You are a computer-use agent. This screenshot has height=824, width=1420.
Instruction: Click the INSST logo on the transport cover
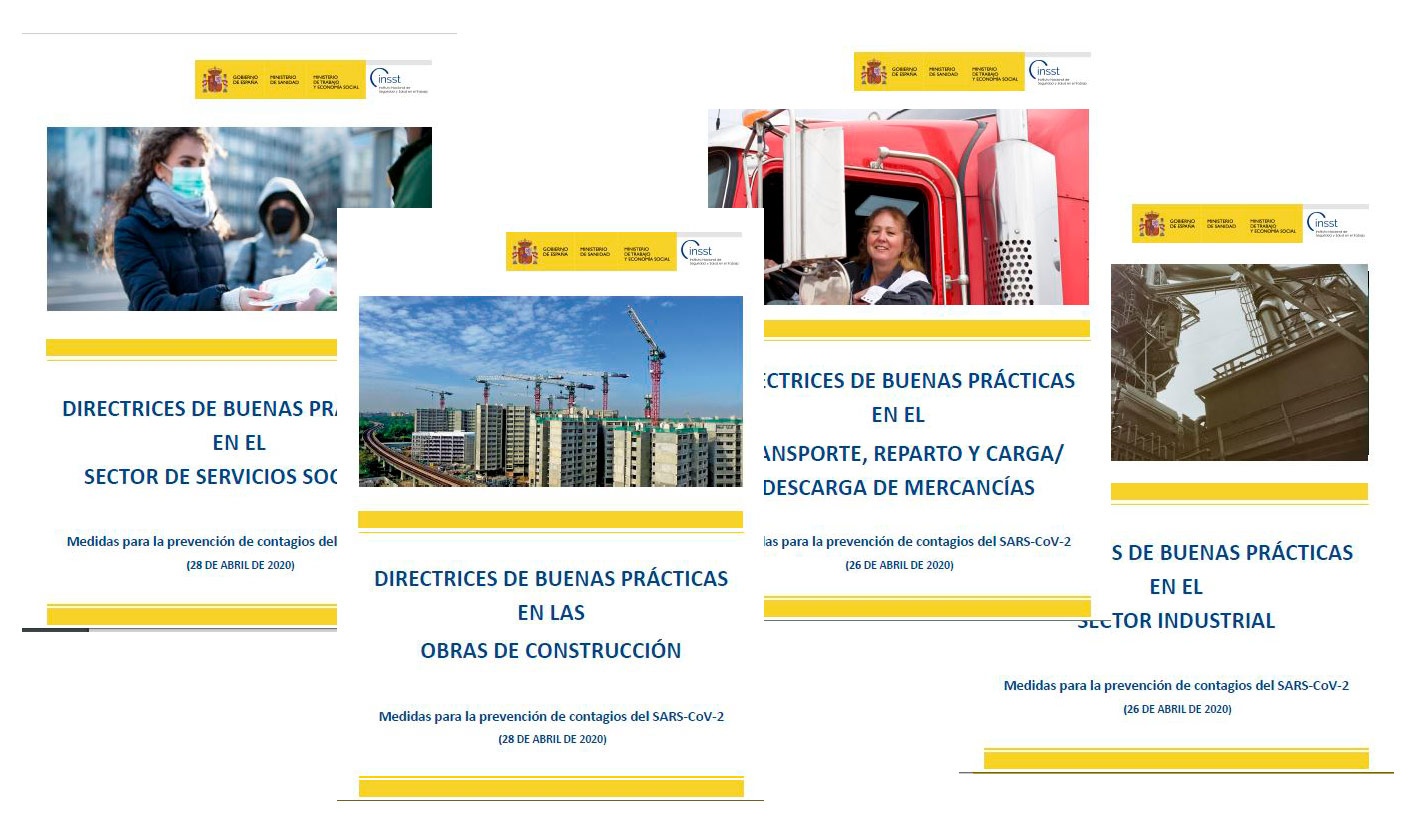1058,72
